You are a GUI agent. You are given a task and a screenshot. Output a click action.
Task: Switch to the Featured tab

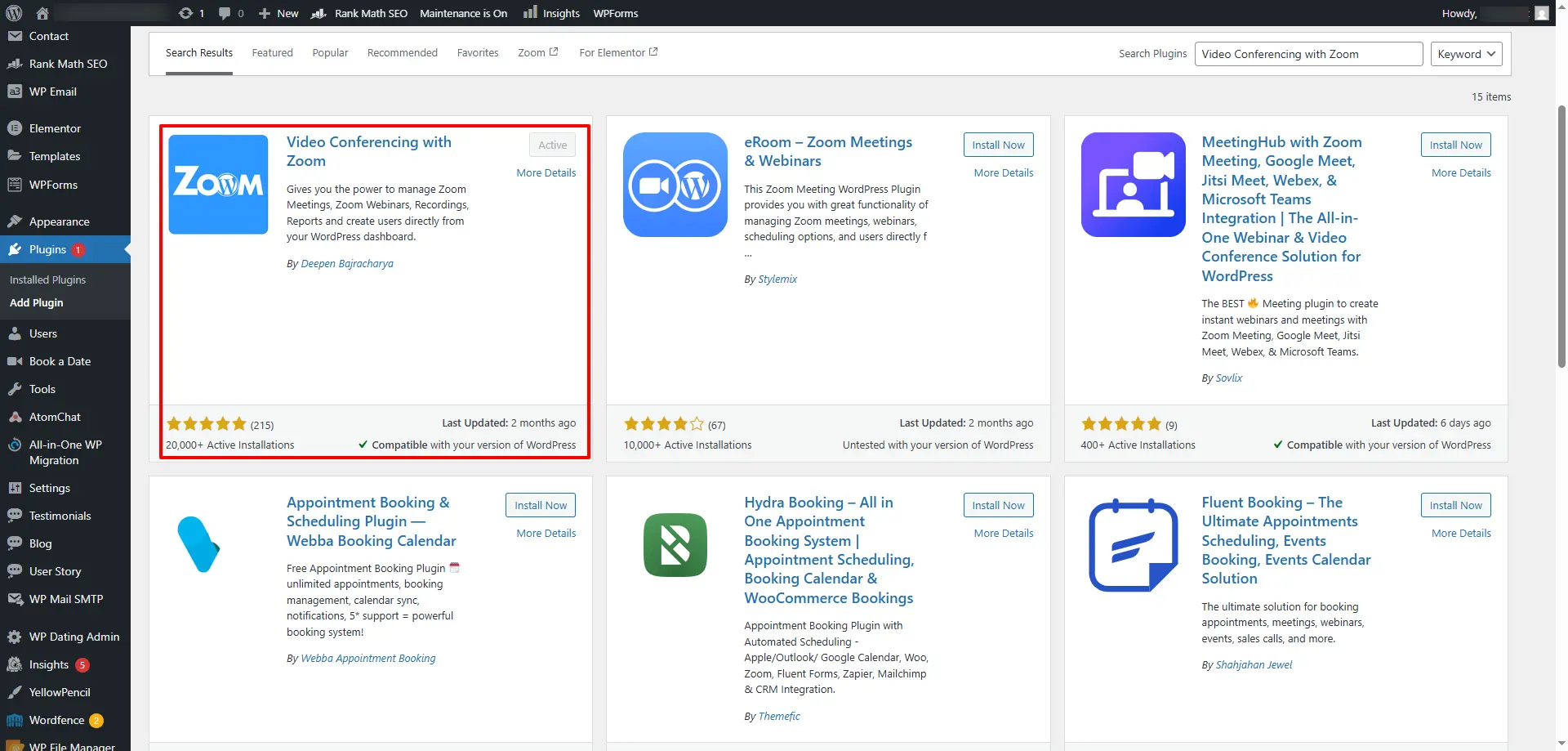[x=272, y=52]
